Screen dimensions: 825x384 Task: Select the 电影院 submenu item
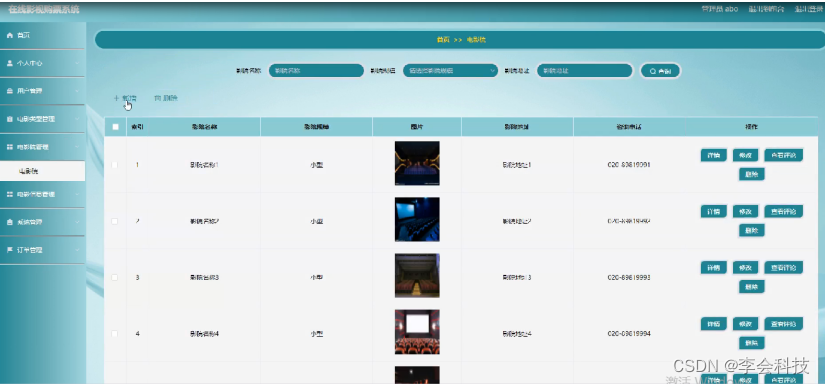coord(43,171)
